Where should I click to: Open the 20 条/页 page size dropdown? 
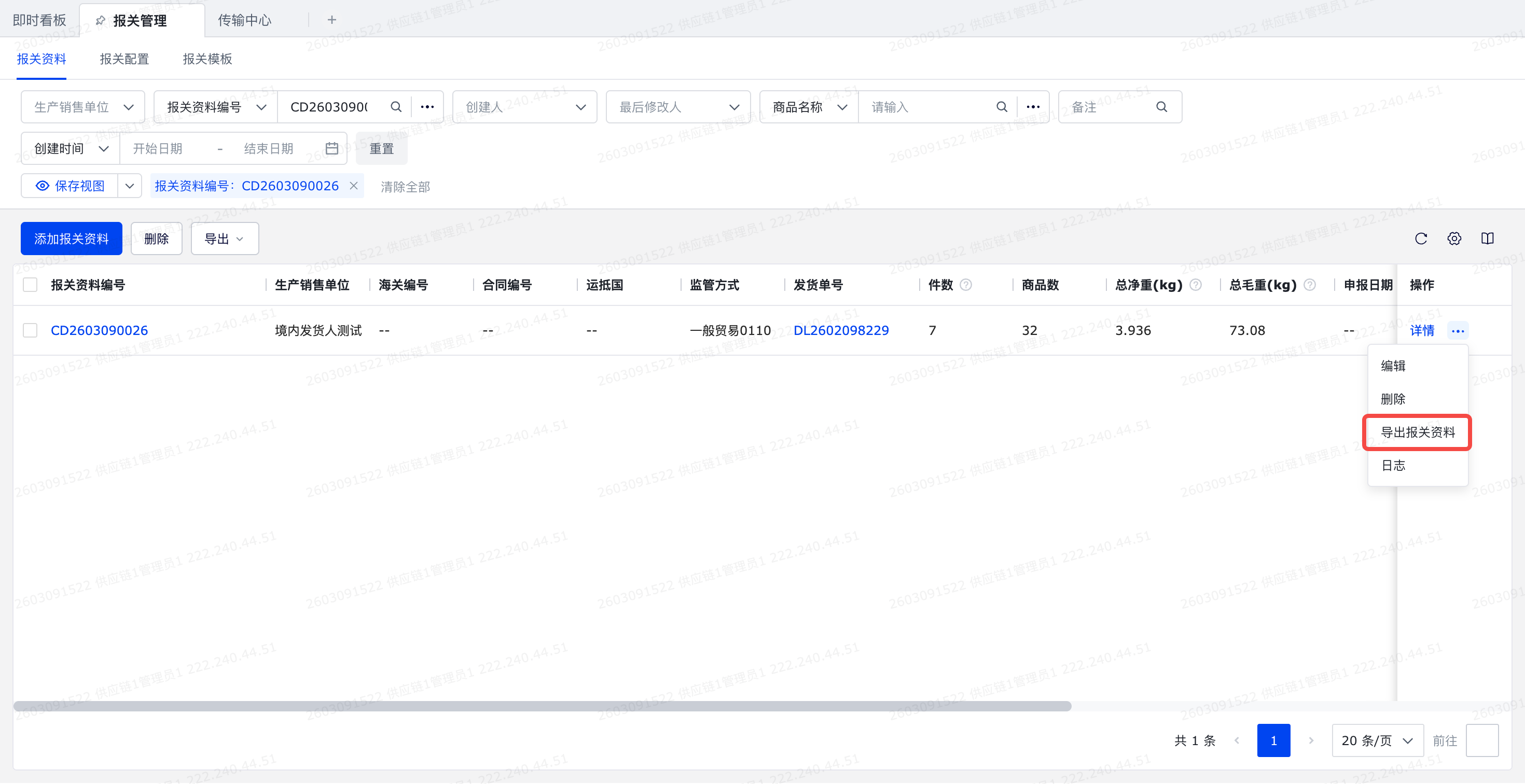point(1377,740)
